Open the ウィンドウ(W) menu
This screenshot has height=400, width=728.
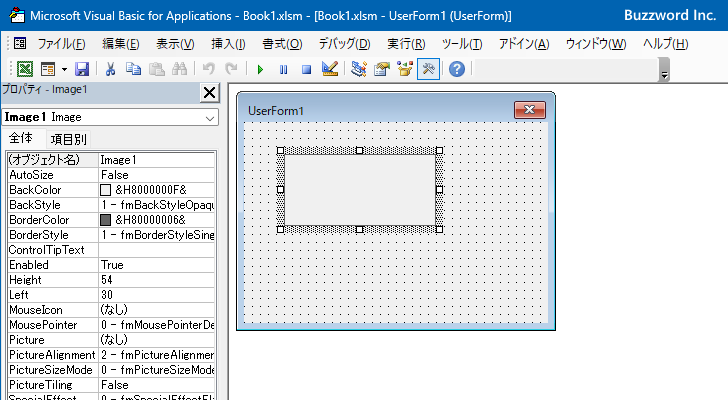click(x=596, y=44)
